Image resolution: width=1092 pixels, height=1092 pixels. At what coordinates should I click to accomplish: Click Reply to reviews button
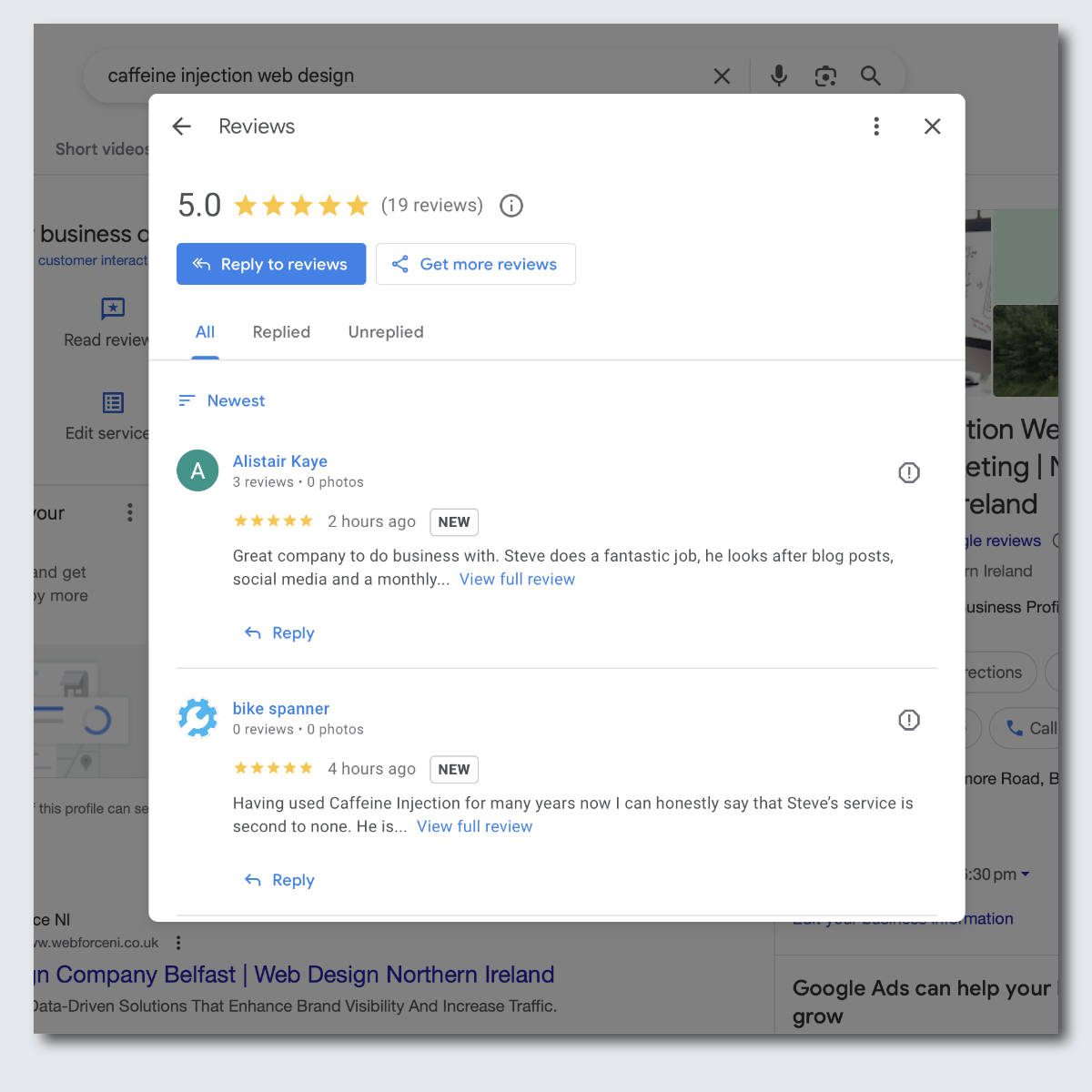coord(271,264)
